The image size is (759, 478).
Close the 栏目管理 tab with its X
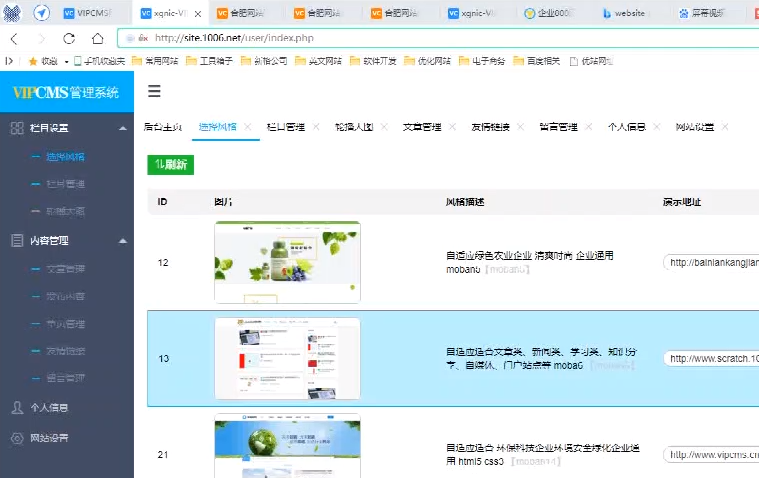(x=316, y=127)
